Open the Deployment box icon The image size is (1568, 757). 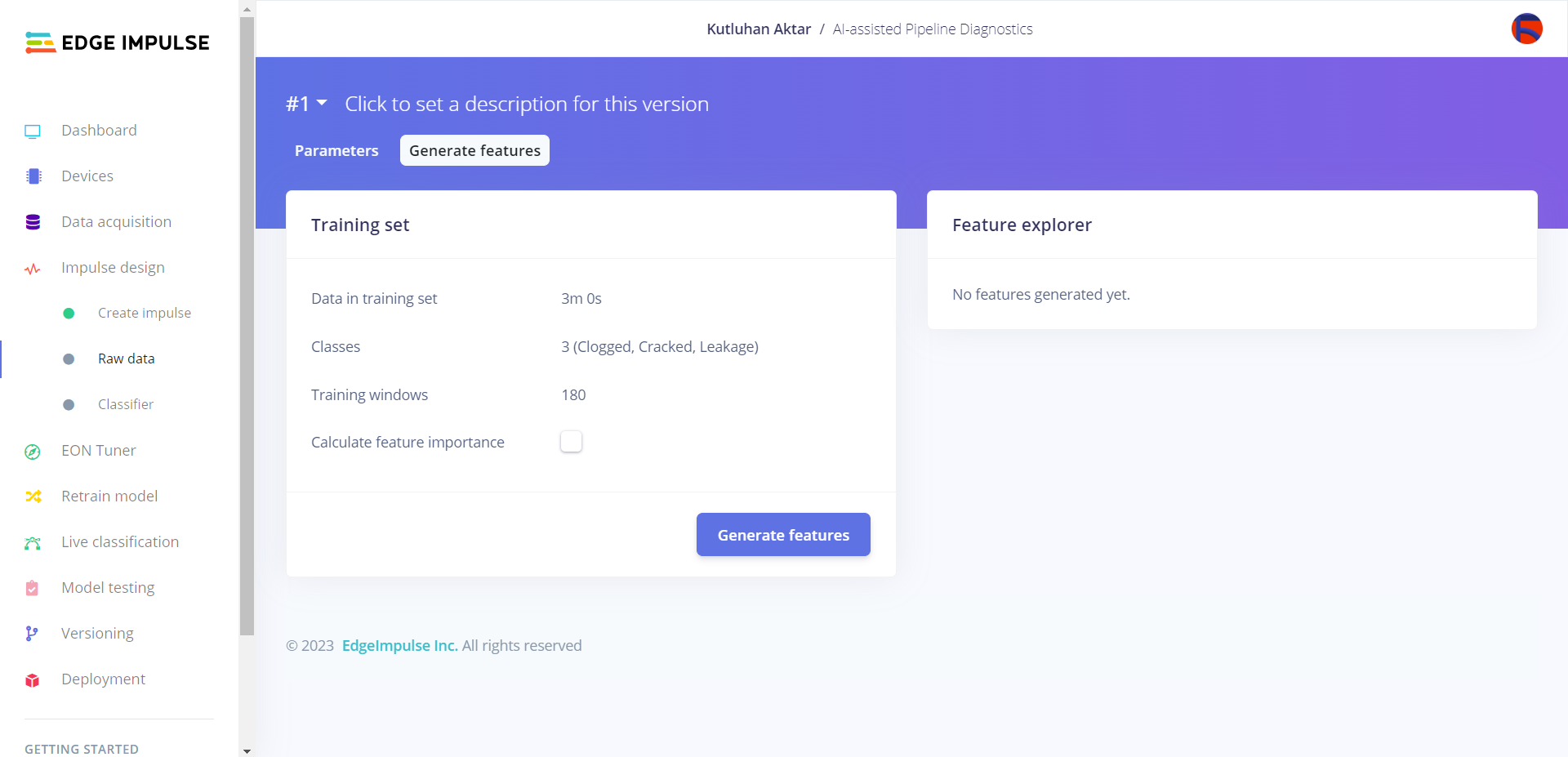point(32,680)
